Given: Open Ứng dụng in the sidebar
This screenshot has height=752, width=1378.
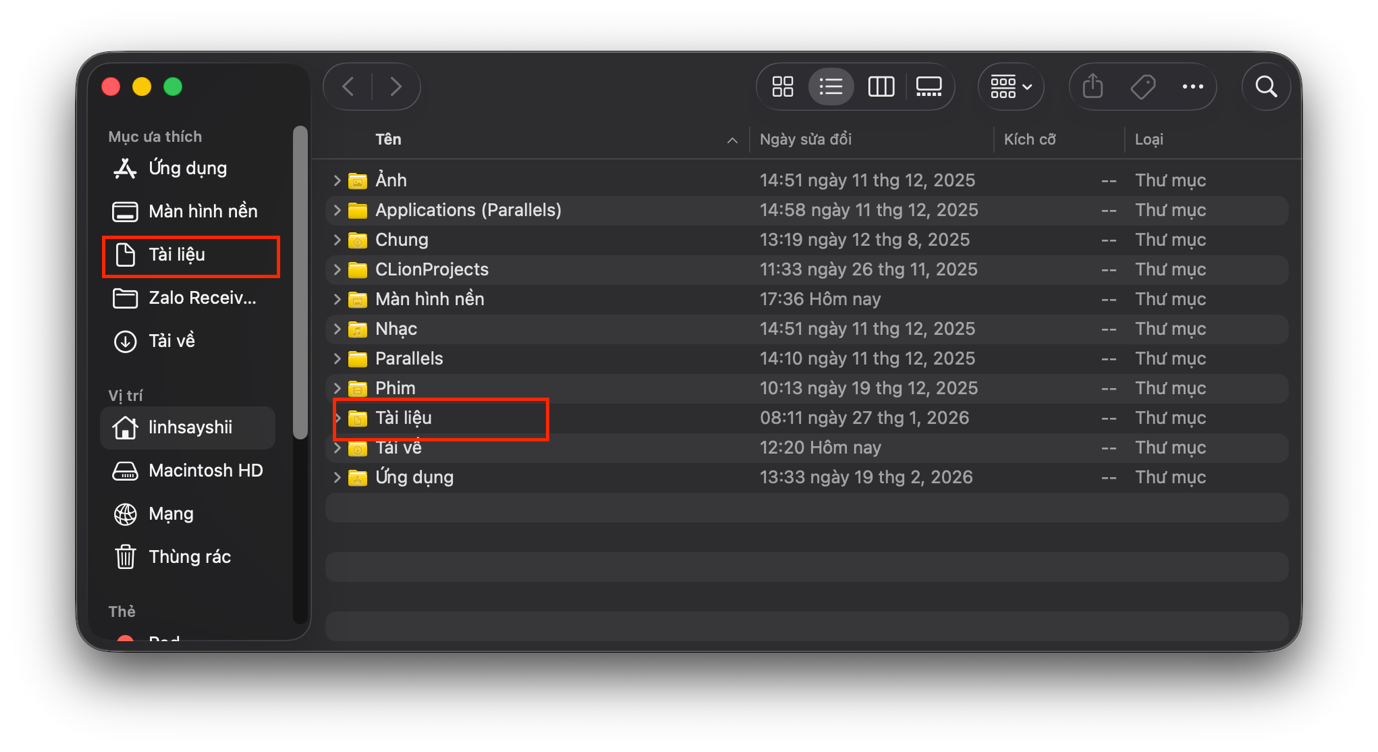Looking at the screenshot, I should 188,168.
